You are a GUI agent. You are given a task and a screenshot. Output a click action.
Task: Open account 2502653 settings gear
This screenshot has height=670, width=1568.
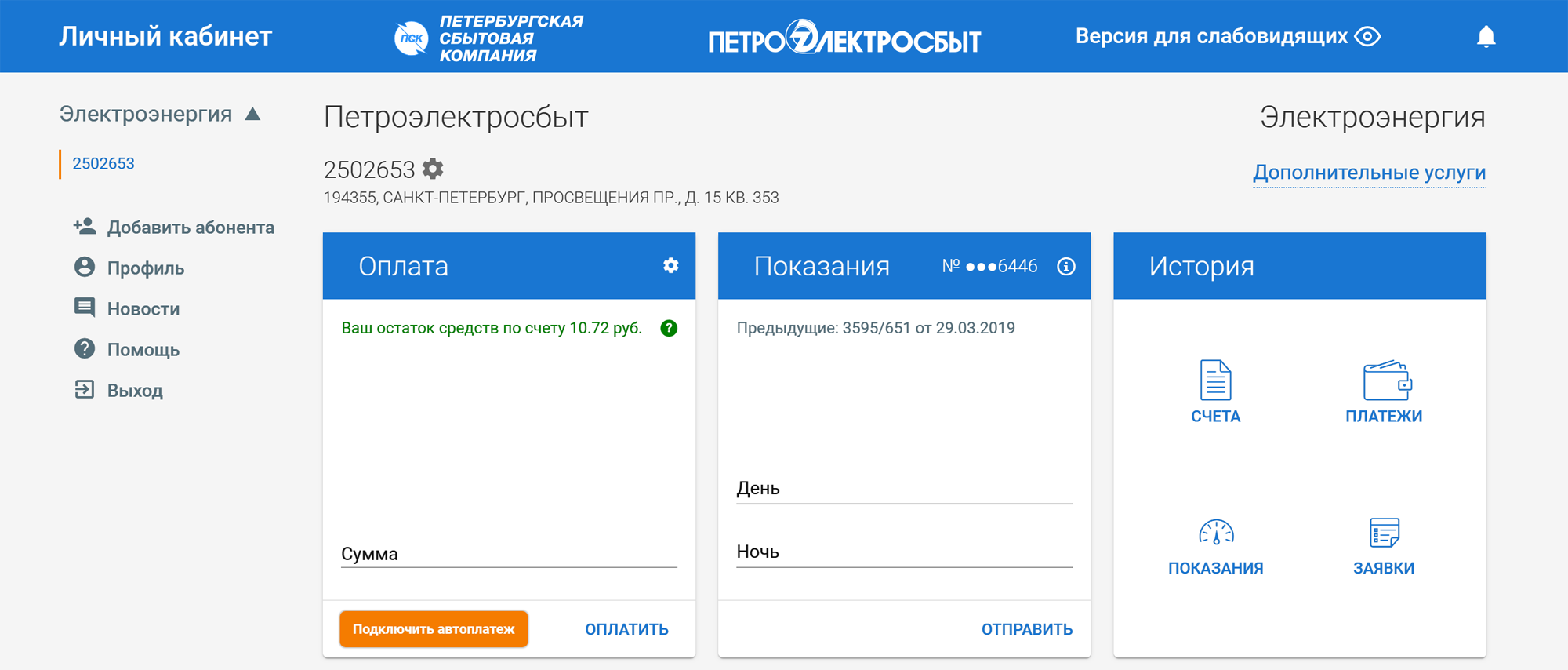(x=433, y=169)
